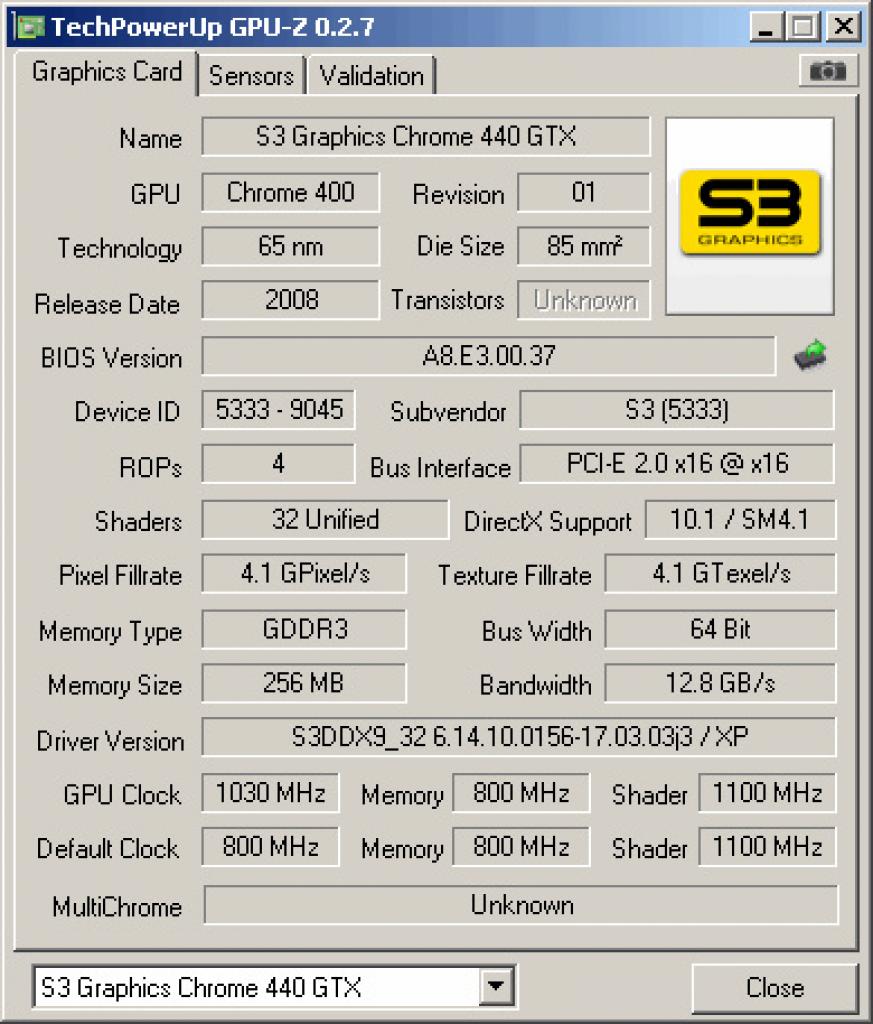
Task: Click the Driver Version S3DDX9_32 field
Action: point(519,737)
